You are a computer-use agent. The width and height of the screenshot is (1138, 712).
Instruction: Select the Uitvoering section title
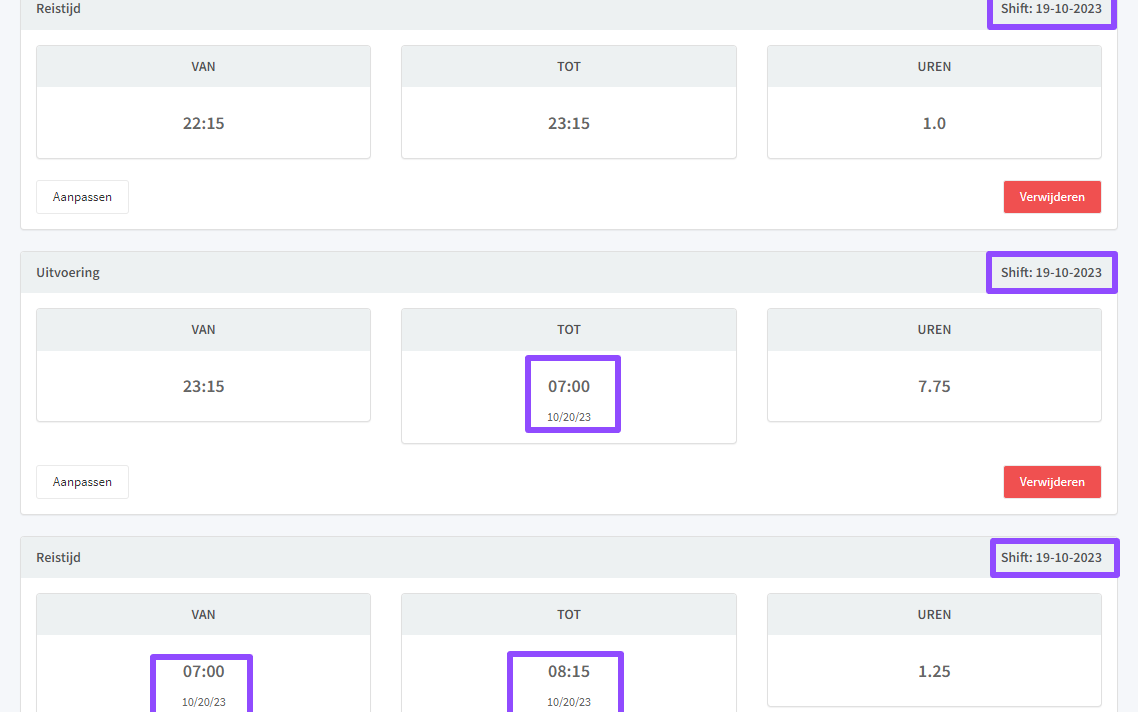pos(68,272)
